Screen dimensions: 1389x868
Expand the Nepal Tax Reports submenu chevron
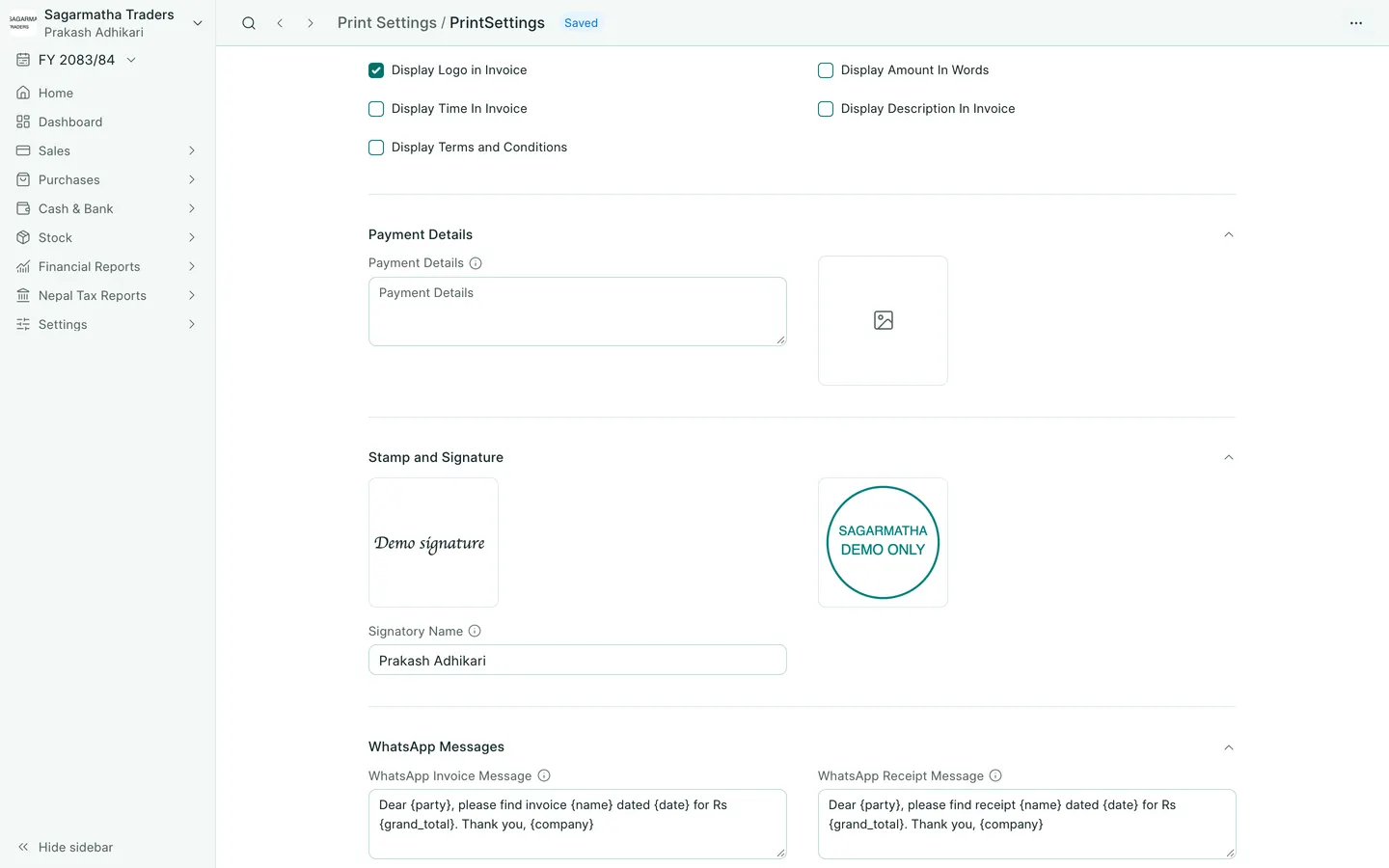[x=192, y=295]
